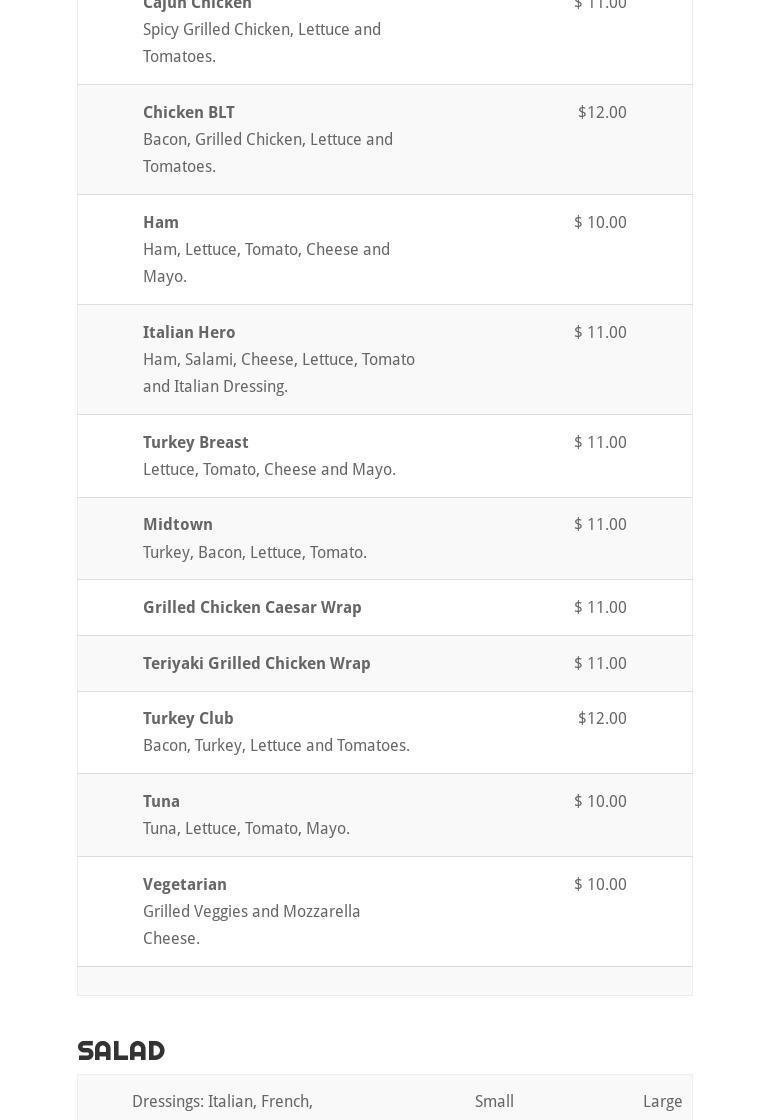Click the Chicken BLT menu item title
This screenshot has width=770, height=1120.
tap(188, 112)
